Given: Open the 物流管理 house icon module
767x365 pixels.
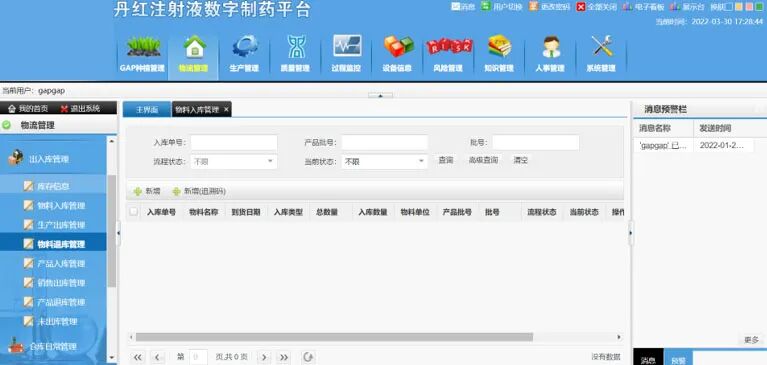Looking at the screenshot, I should (193, 54).
